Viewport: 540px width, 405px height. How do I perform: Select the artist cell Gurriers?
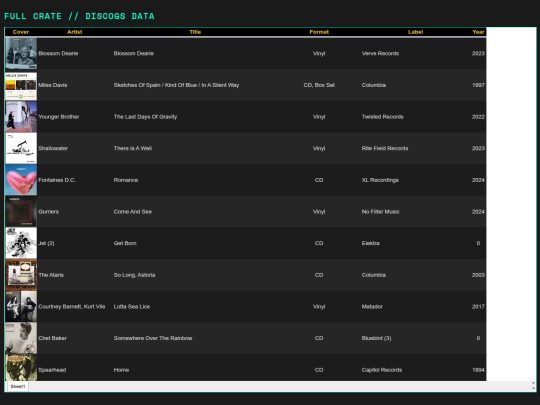[x=49, y=212]
